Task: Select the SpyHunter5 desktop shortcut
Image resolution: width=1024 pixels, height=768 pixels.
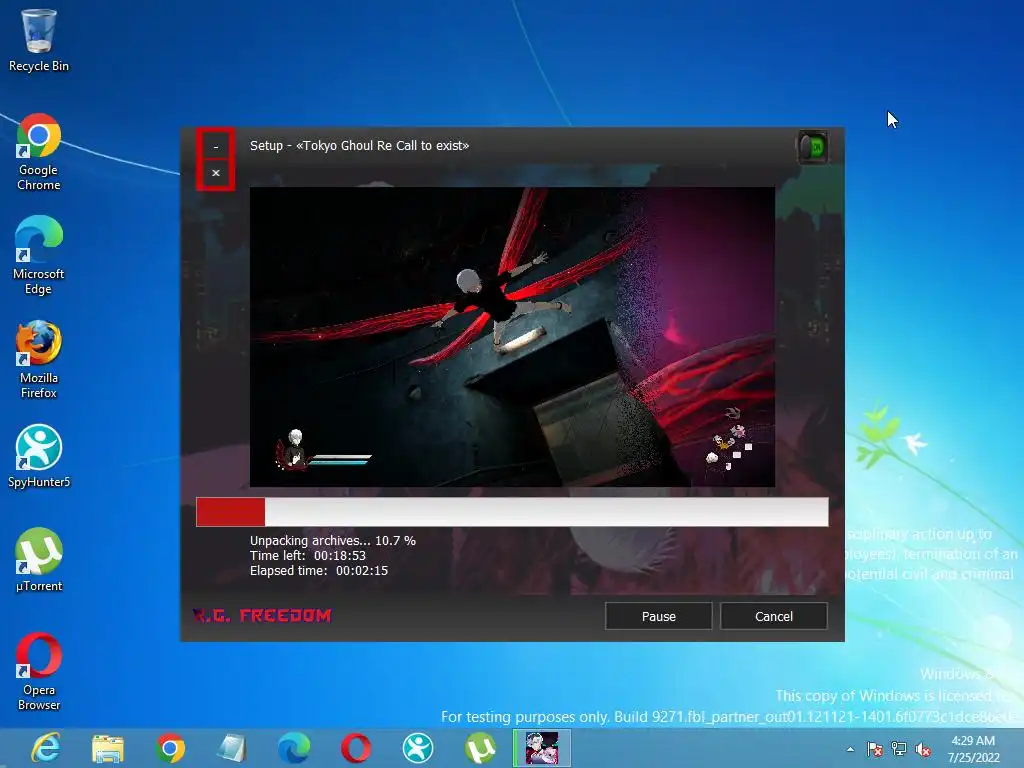Action: pyautogui.click(x=39, y=456)
